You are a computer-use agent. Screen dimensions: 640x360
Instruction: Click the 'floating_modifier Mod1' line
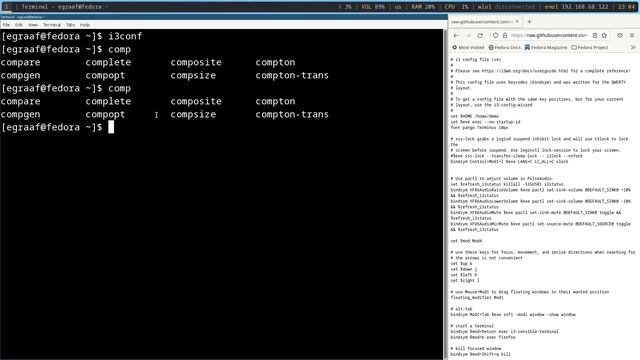[477, 298]
